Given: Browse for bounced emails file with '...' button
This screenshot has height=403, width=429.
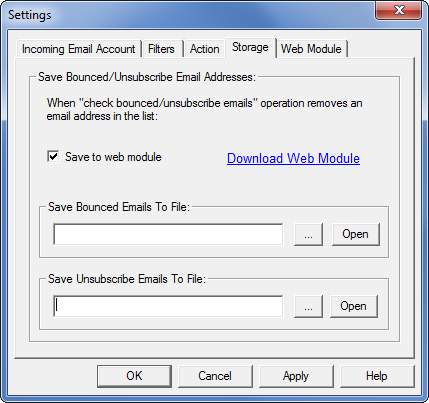Looking at the screenshot, I should click(308, 235).
